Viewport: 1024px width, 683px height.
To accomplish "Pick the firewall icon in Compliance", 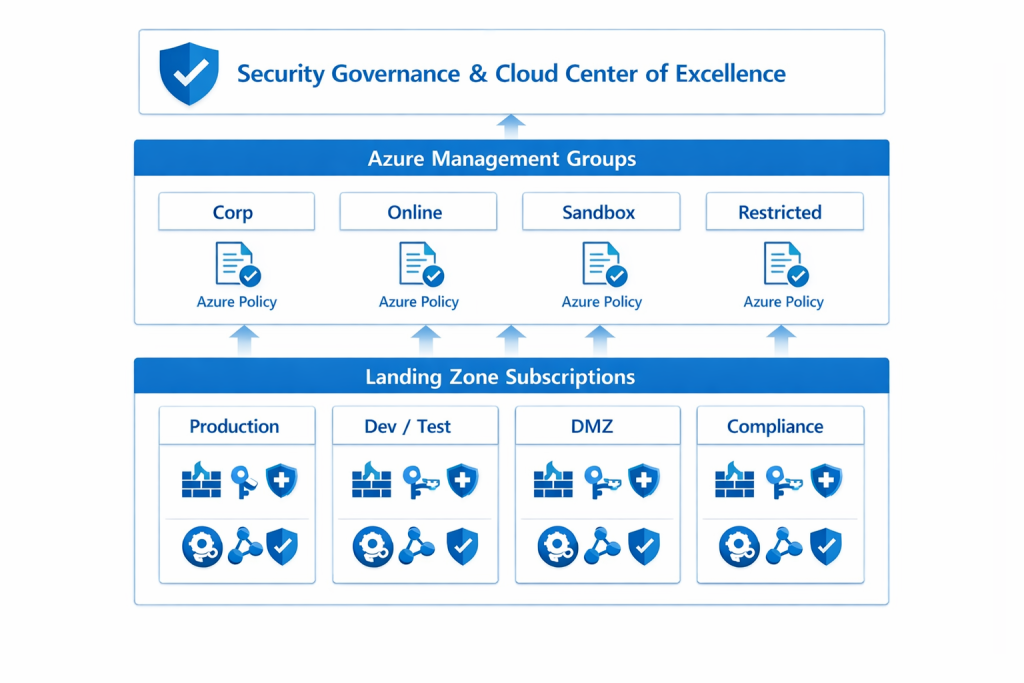I will coord(735,480).
